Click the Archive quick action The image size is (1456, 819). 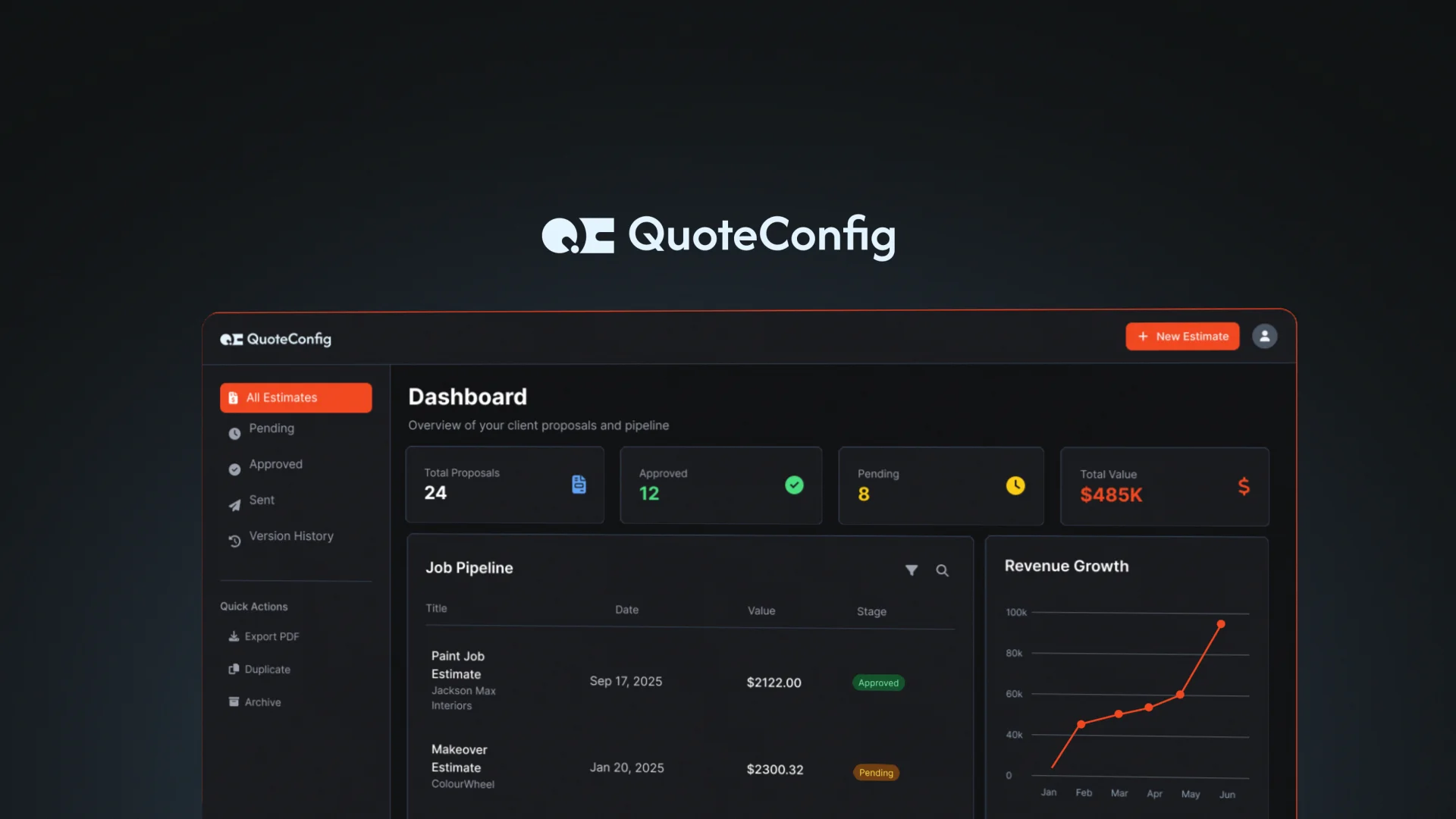coord(262,702)
